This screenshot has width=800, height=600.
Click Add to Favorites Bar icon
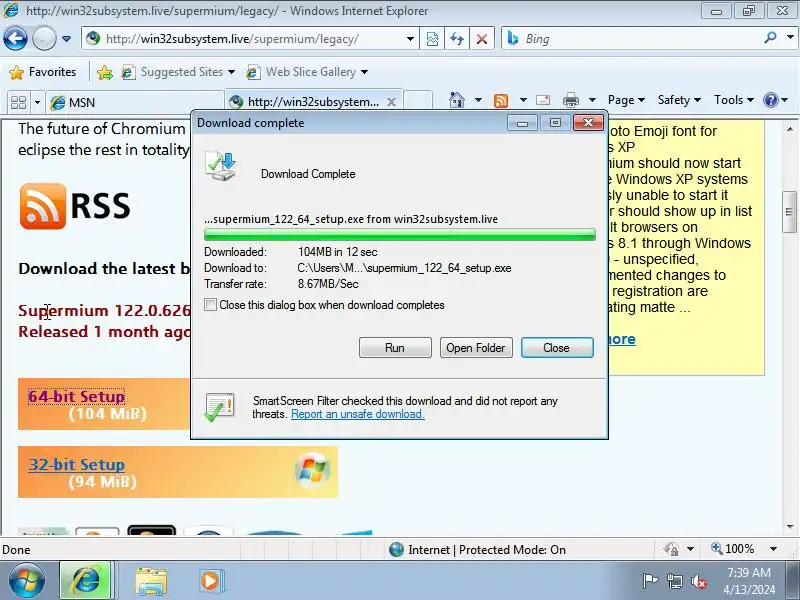click(105, 72)
